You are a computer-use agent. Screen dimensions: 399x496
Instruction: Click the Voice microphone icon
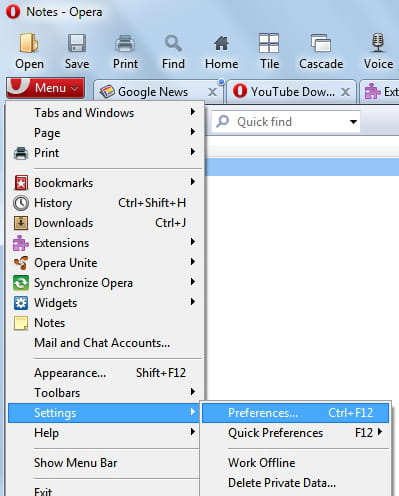point(378,43)
